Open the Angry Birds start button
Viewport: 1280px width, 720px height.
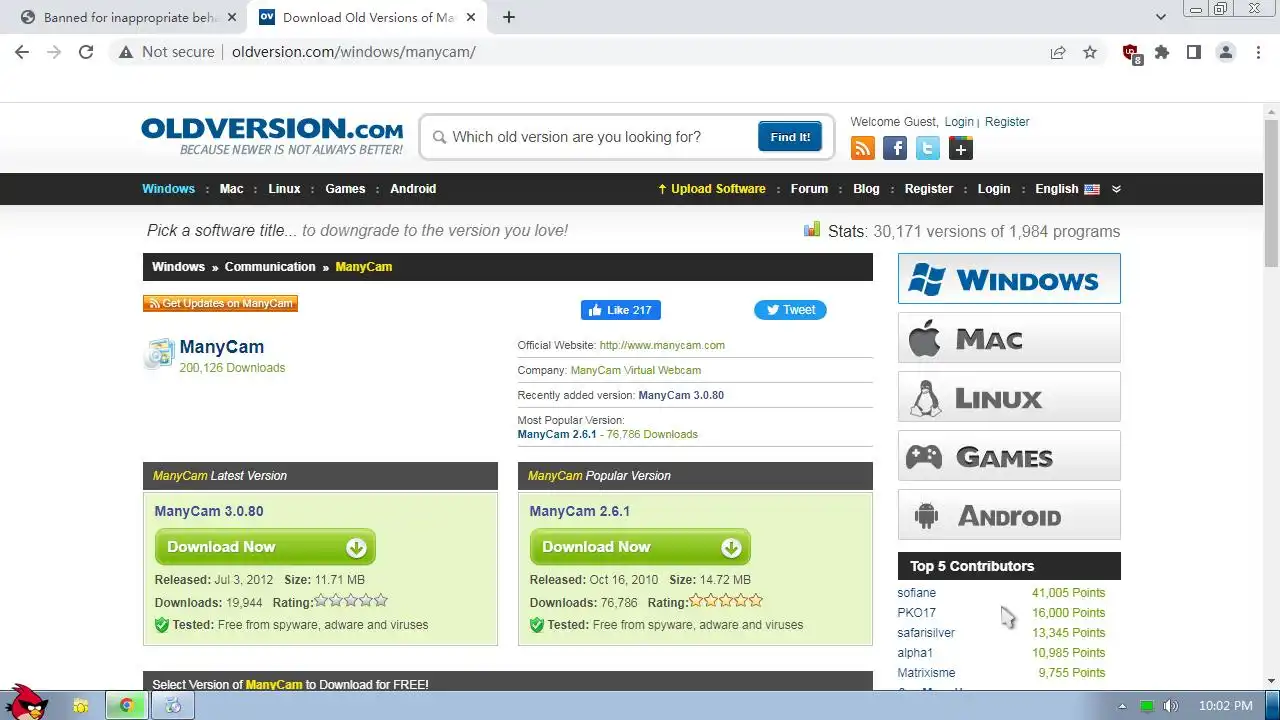click(27, 702)
